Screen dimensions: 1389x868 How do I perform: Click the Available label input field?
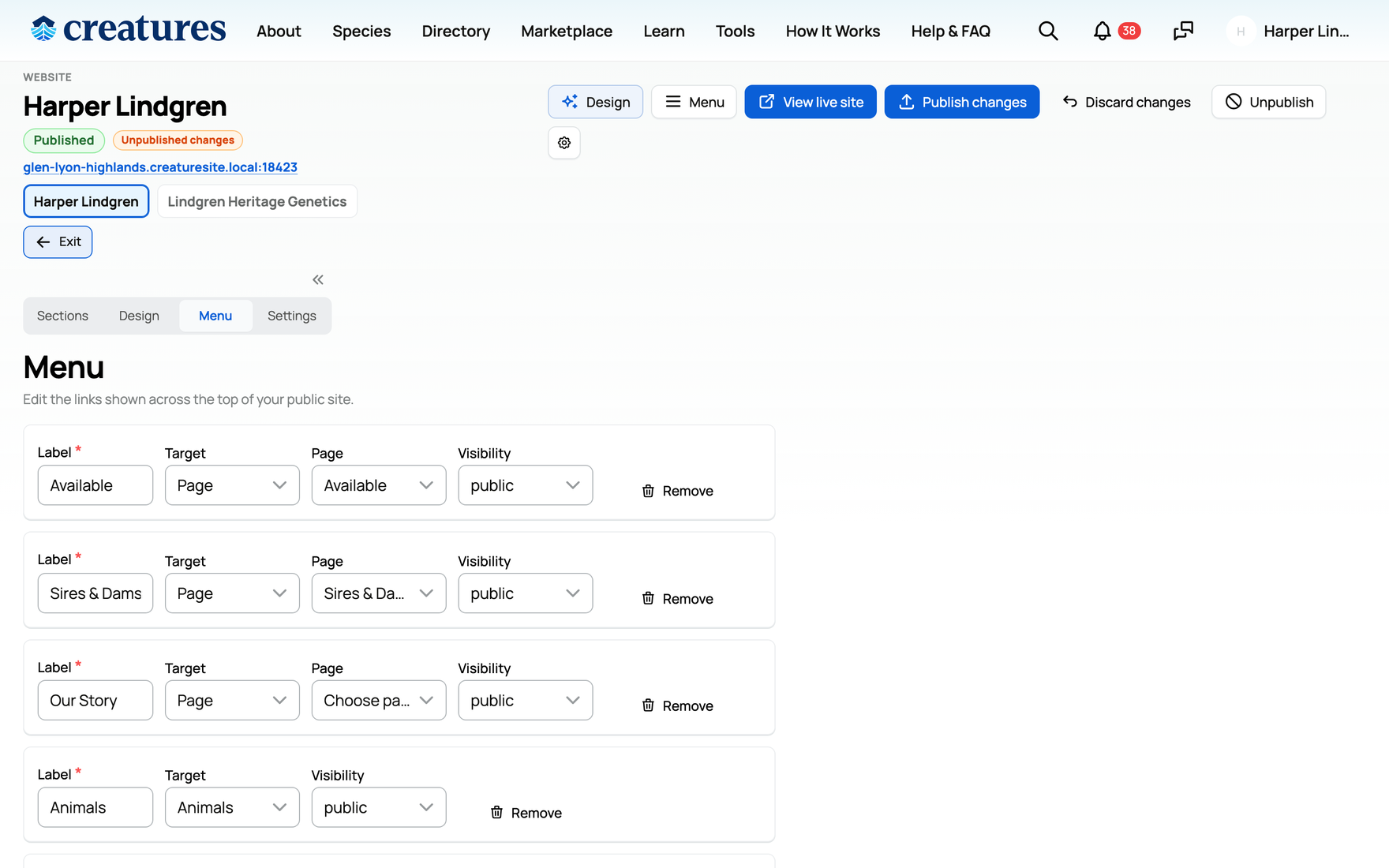[x=95, y=485]
